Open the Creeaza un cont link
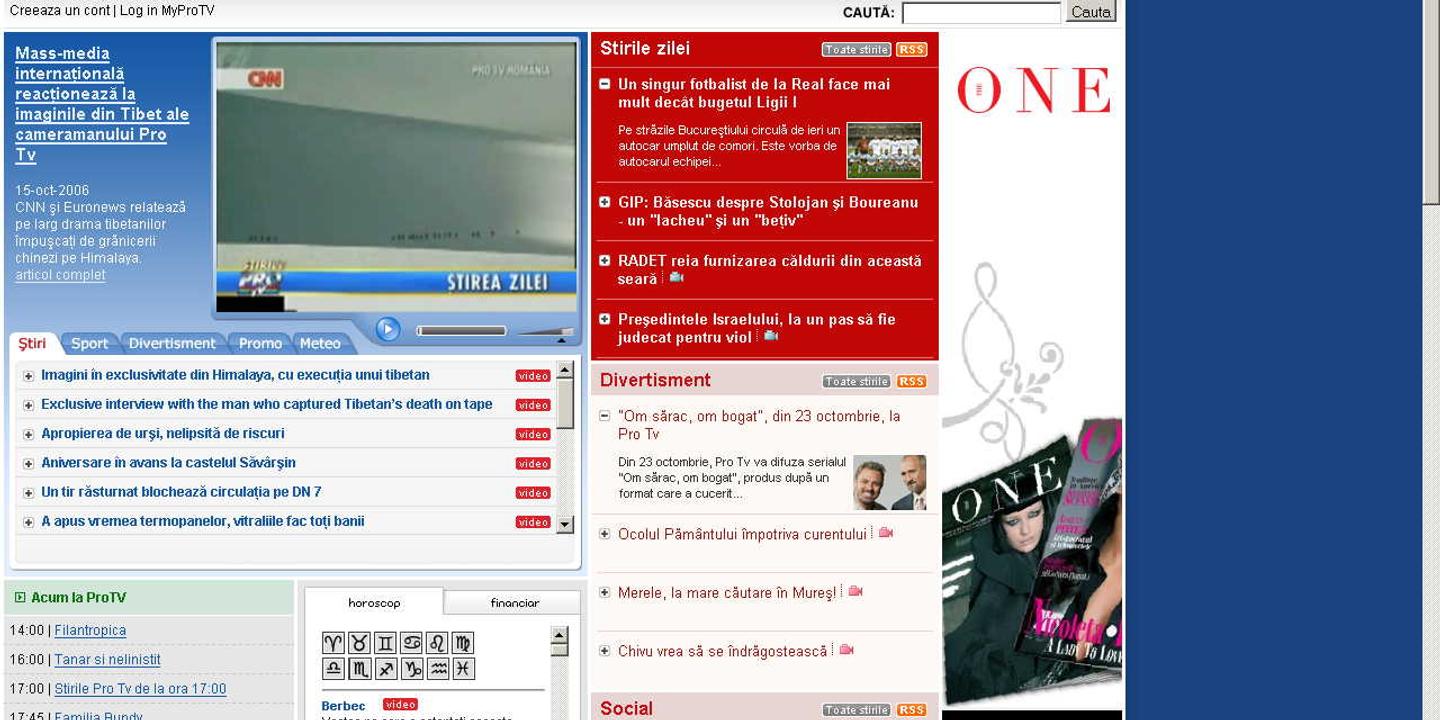 59,11
